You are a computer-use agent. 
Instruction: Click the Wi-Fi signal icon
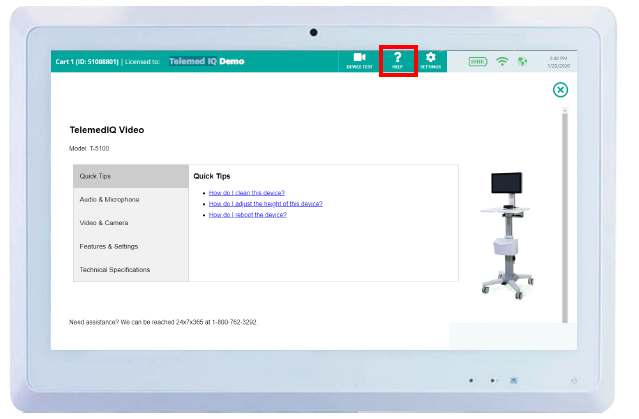[502, 62]
